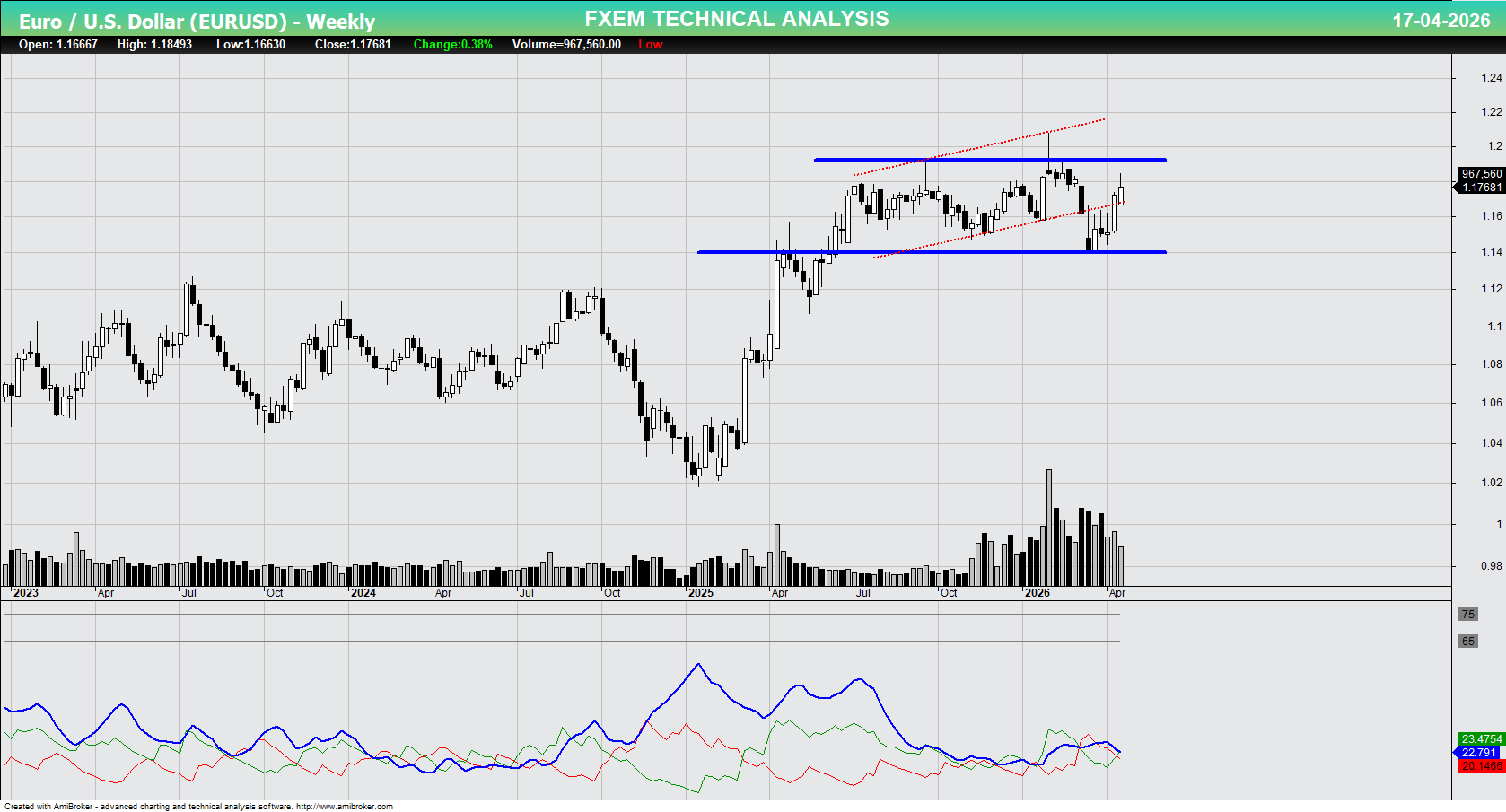This screenshot has width=1506, height=812.
Task: Click the FXEM TECHNICAL ANALYSIS header
Action: pos(735,18)
